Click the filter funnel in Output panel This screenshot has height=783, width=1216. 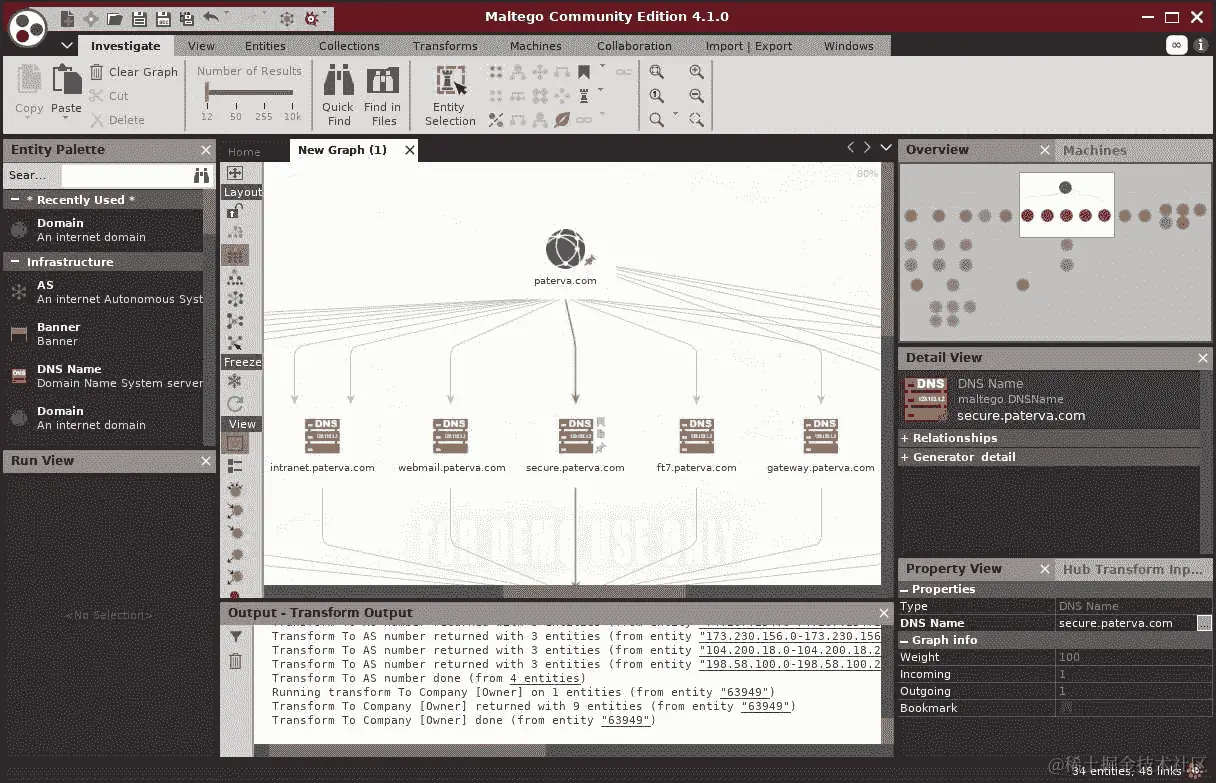pyautogui.click(x=236, y=637)
